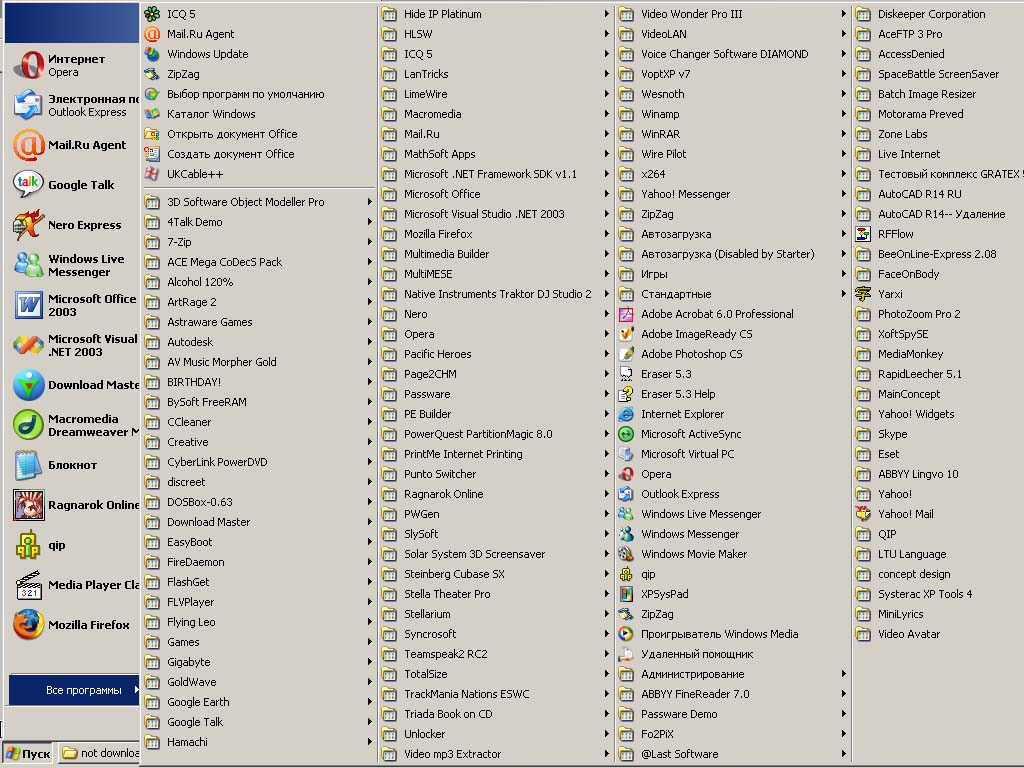Select Systerac XP Tools 4 entry
This screenshot has width=1024, height=768.
[x=938, y=594]
